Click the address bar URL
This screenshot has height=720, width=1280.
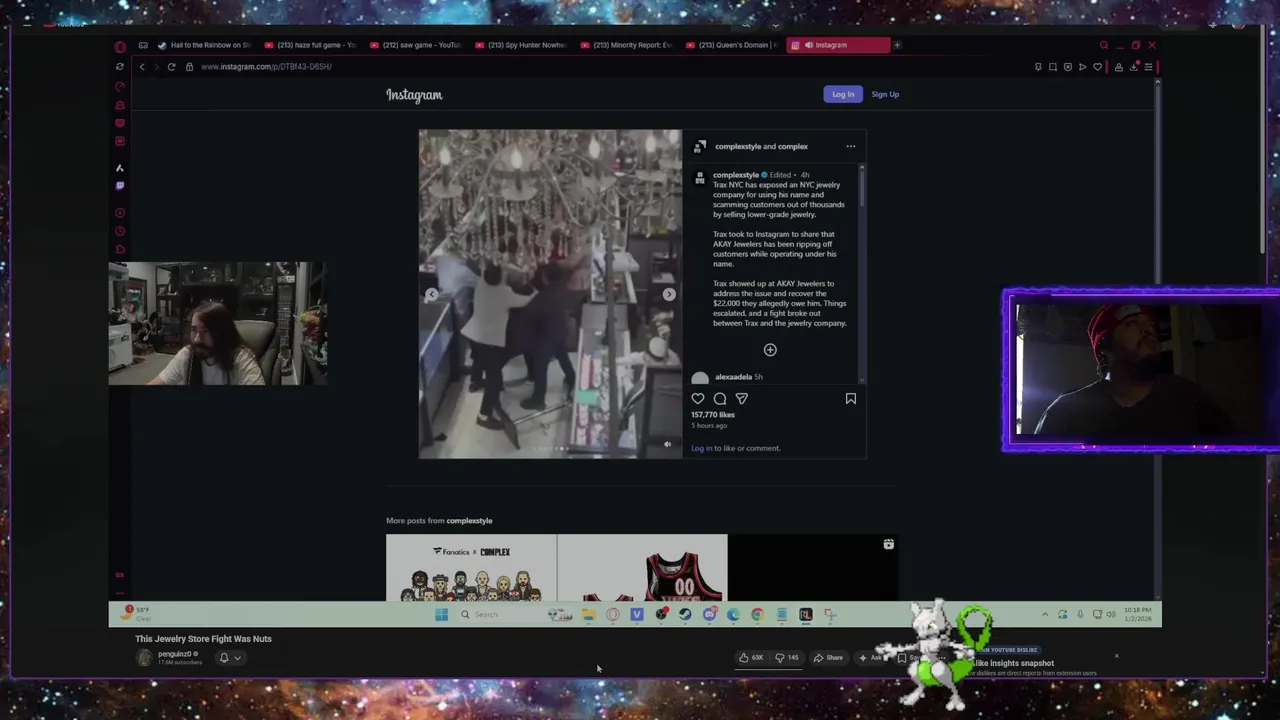266,67
